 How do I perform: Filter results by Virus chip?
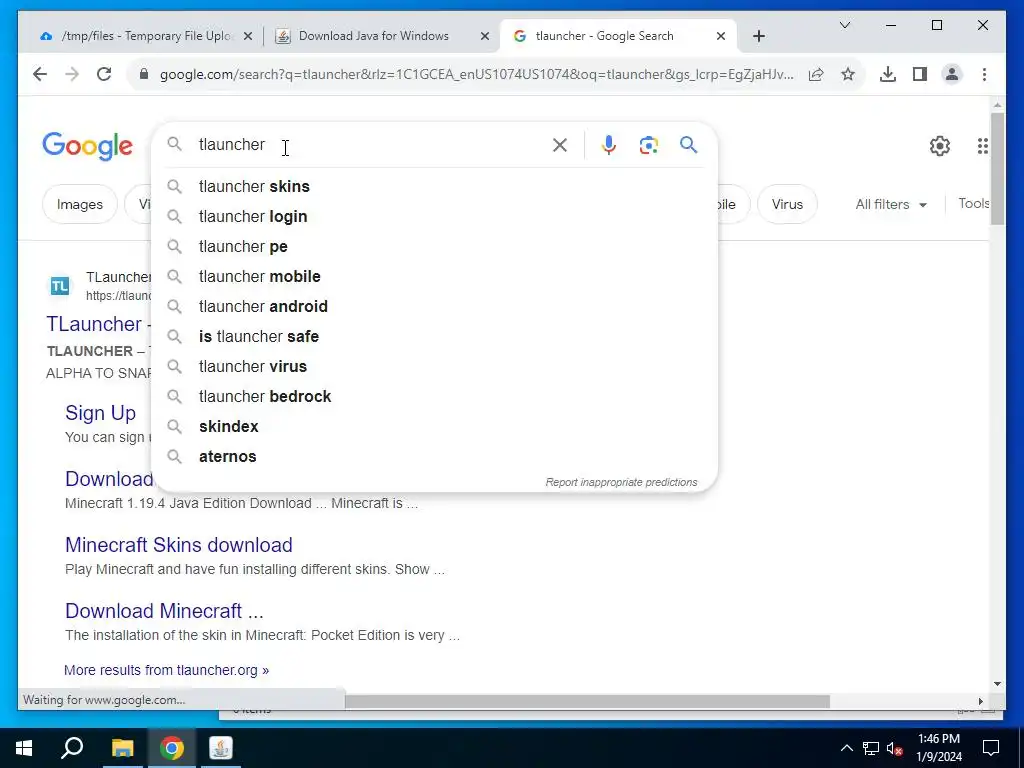point(787,204)
